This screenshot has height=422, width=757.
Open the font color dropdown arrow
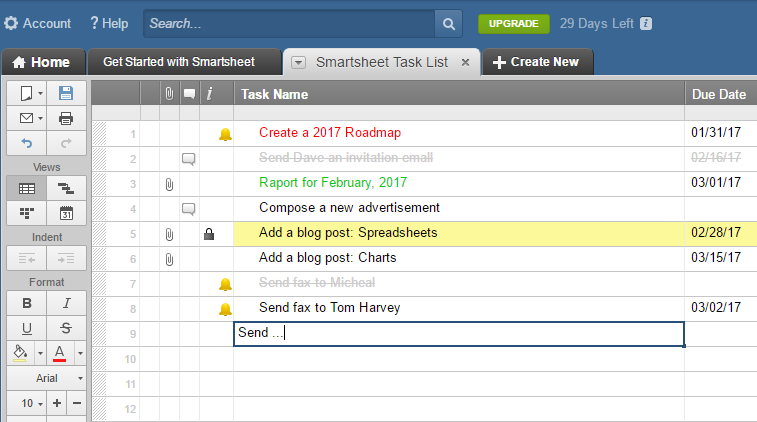coord(80,353)
